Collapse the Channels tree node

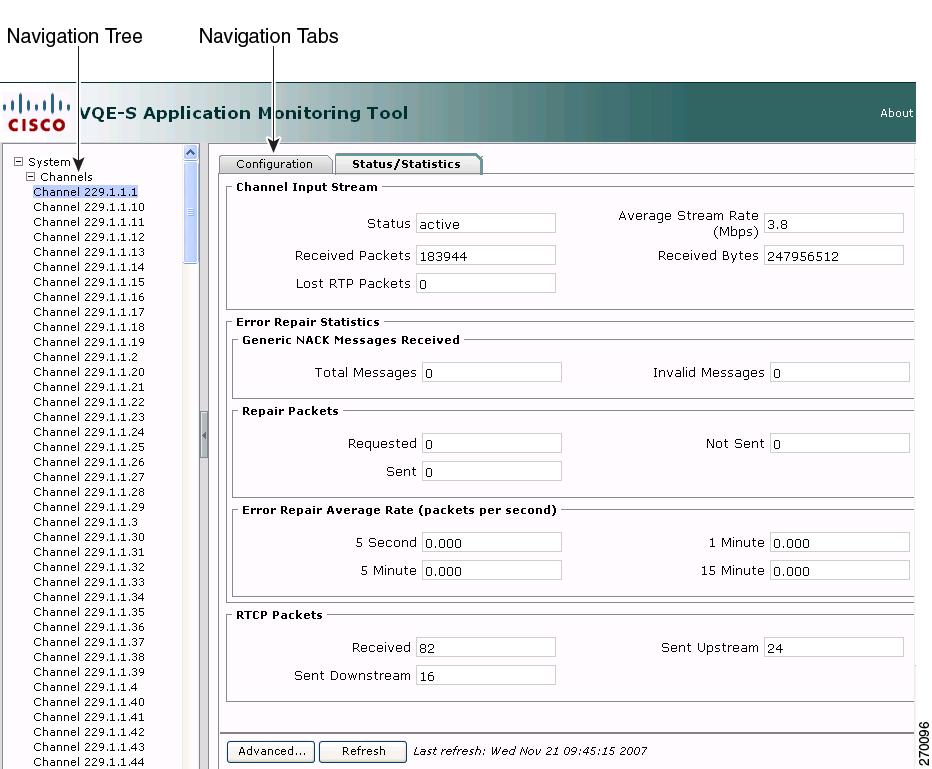click(30, 177)
